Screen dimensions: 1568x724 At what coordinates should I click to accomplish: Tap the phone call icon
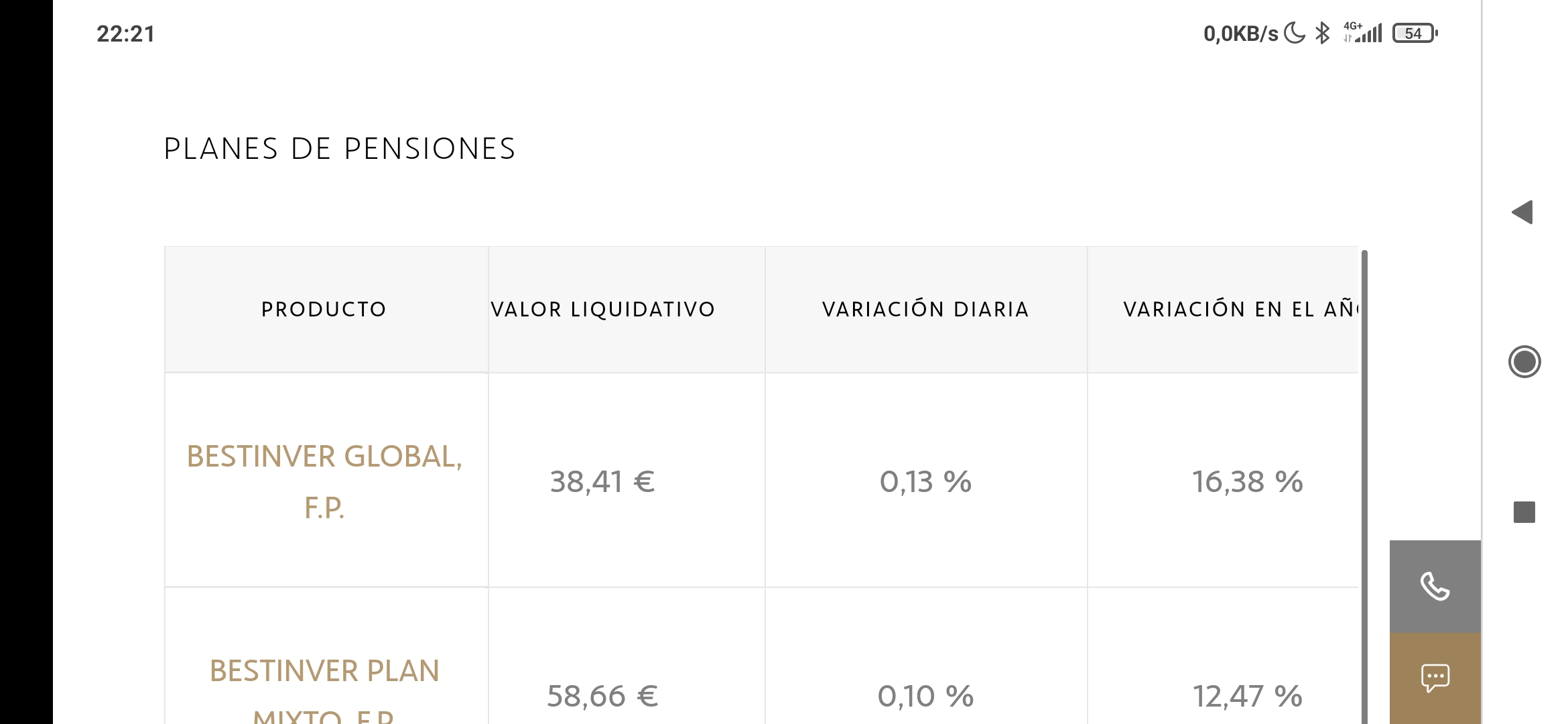[1435, 587]
